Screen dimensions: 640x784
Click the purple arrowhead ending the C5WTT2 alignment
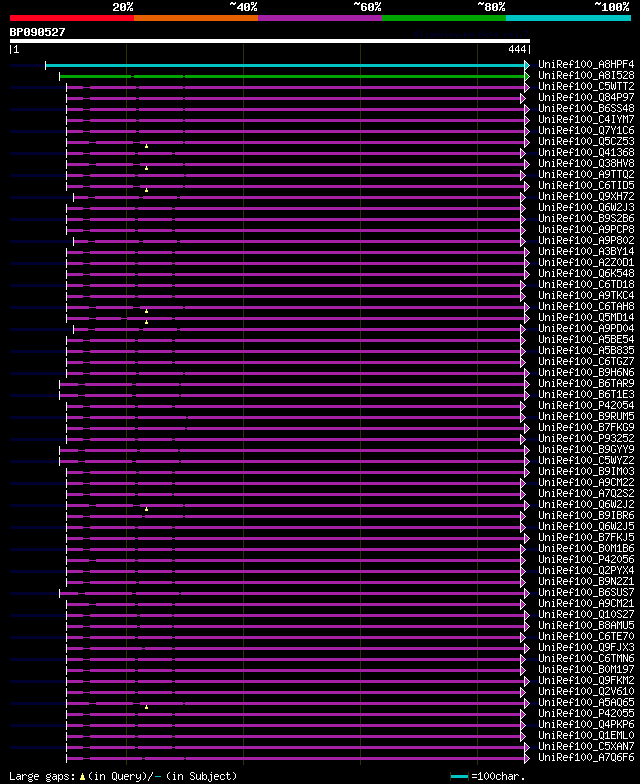coord(526,87)
